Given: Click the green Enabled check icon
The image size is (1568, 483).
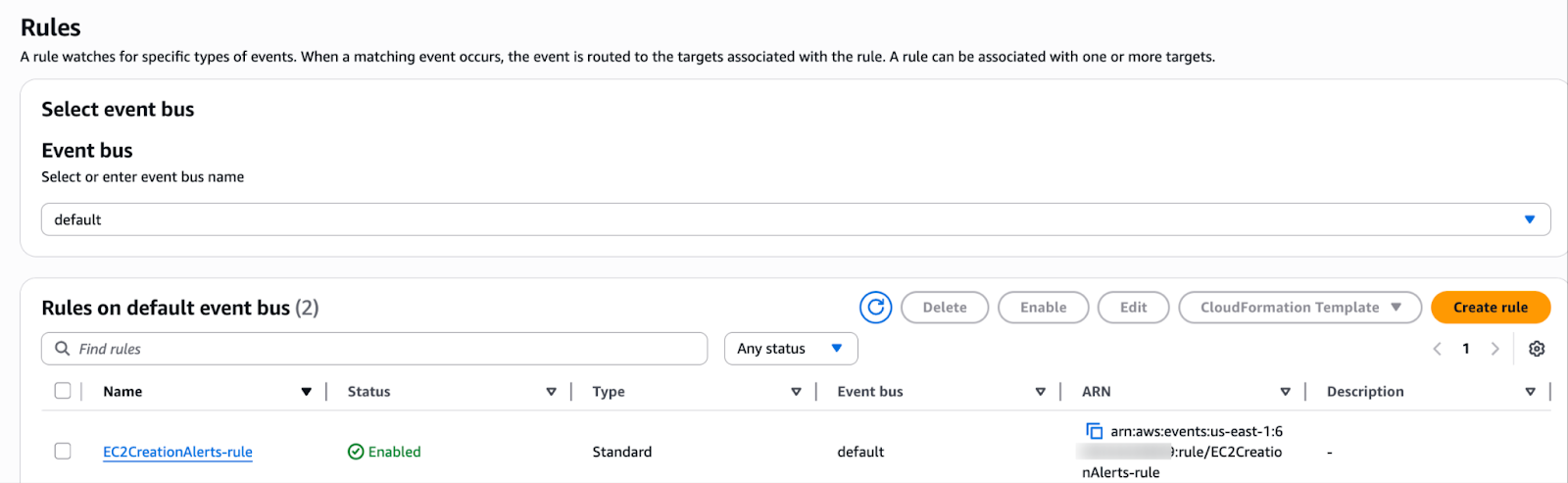Looking at the screenshot, I should pyautogui.click(x=356, y=452).
